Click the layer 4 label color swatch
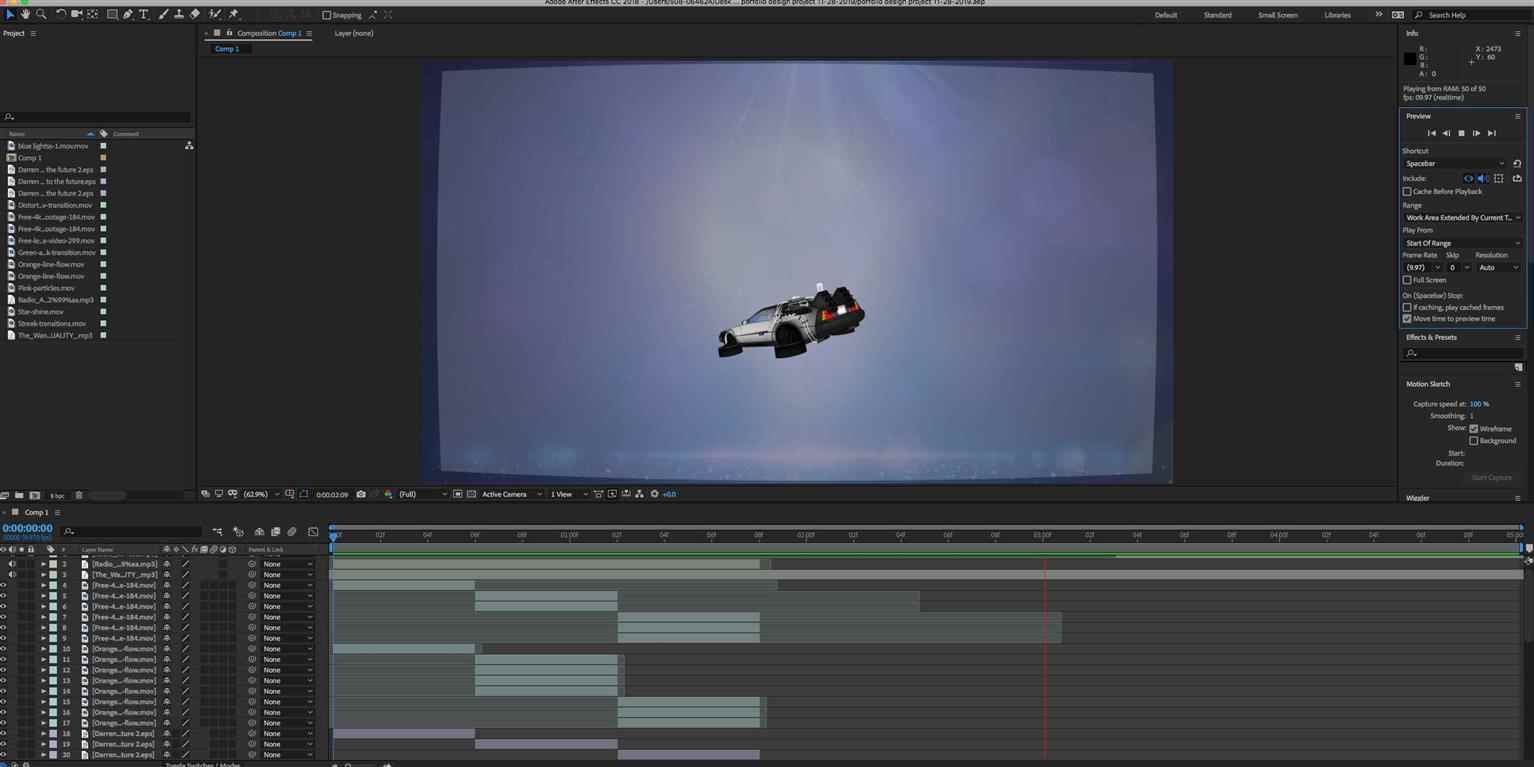Screen dimensions: 1534x767 point(53,585)
